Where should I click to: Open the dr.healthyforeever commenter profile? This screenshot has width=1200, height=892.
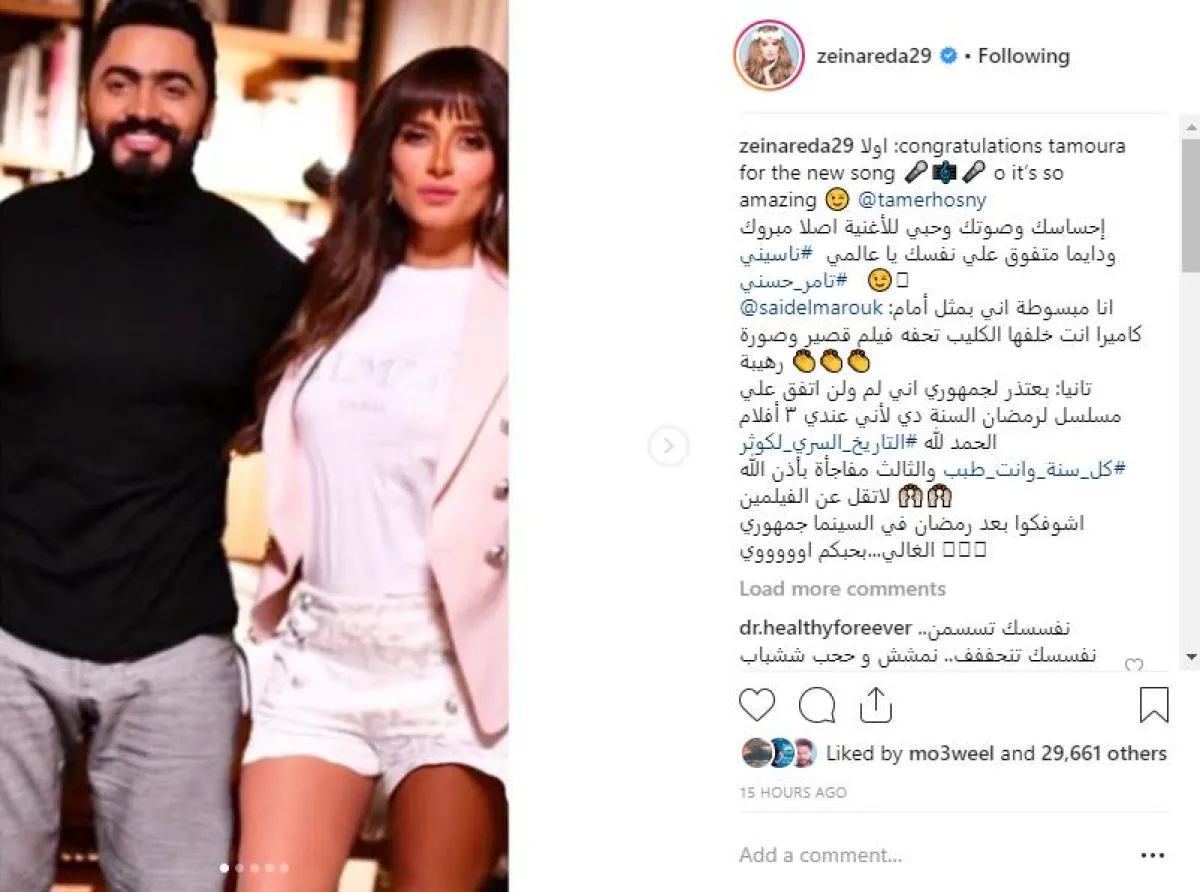[825, 629]
